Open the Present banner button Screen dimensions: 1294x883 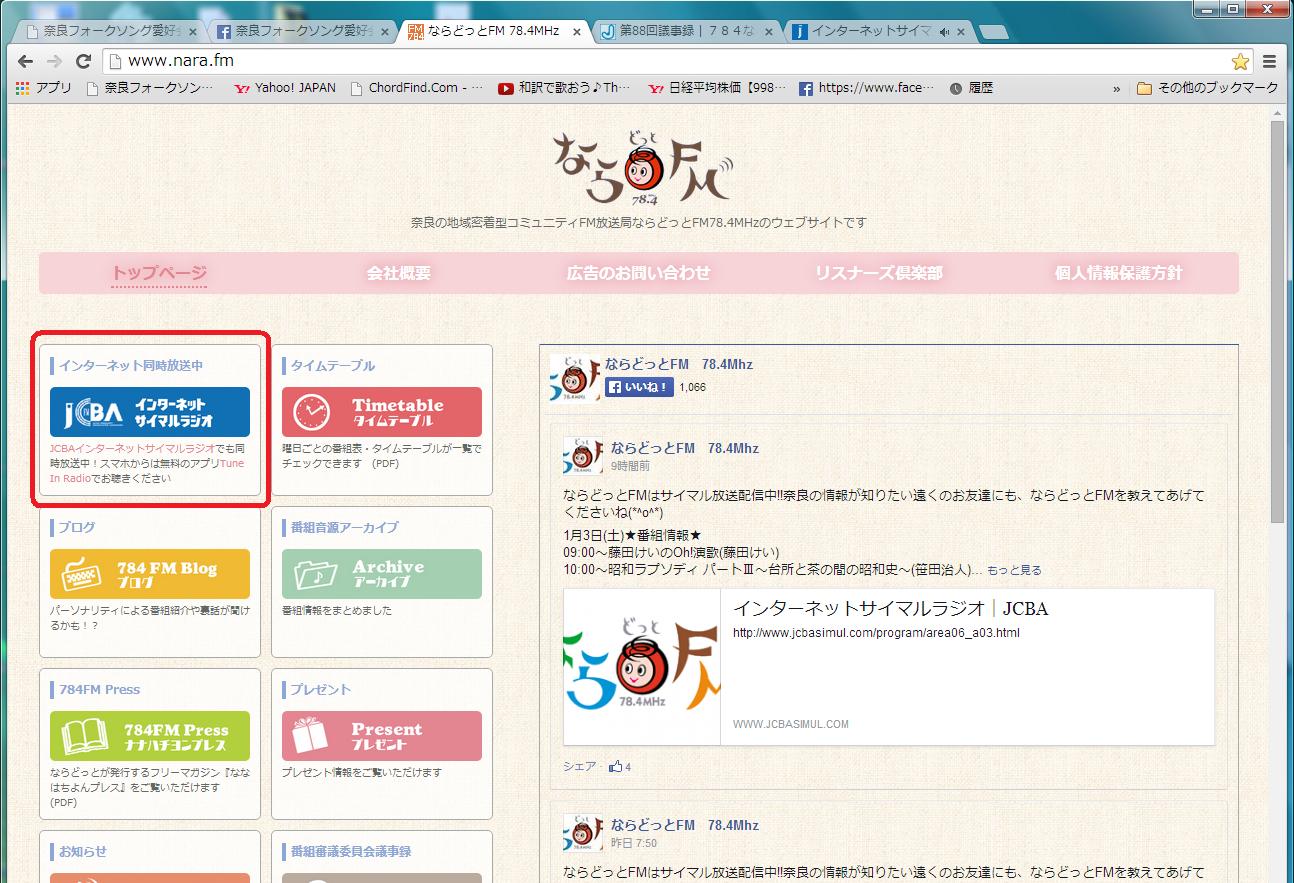381,736
